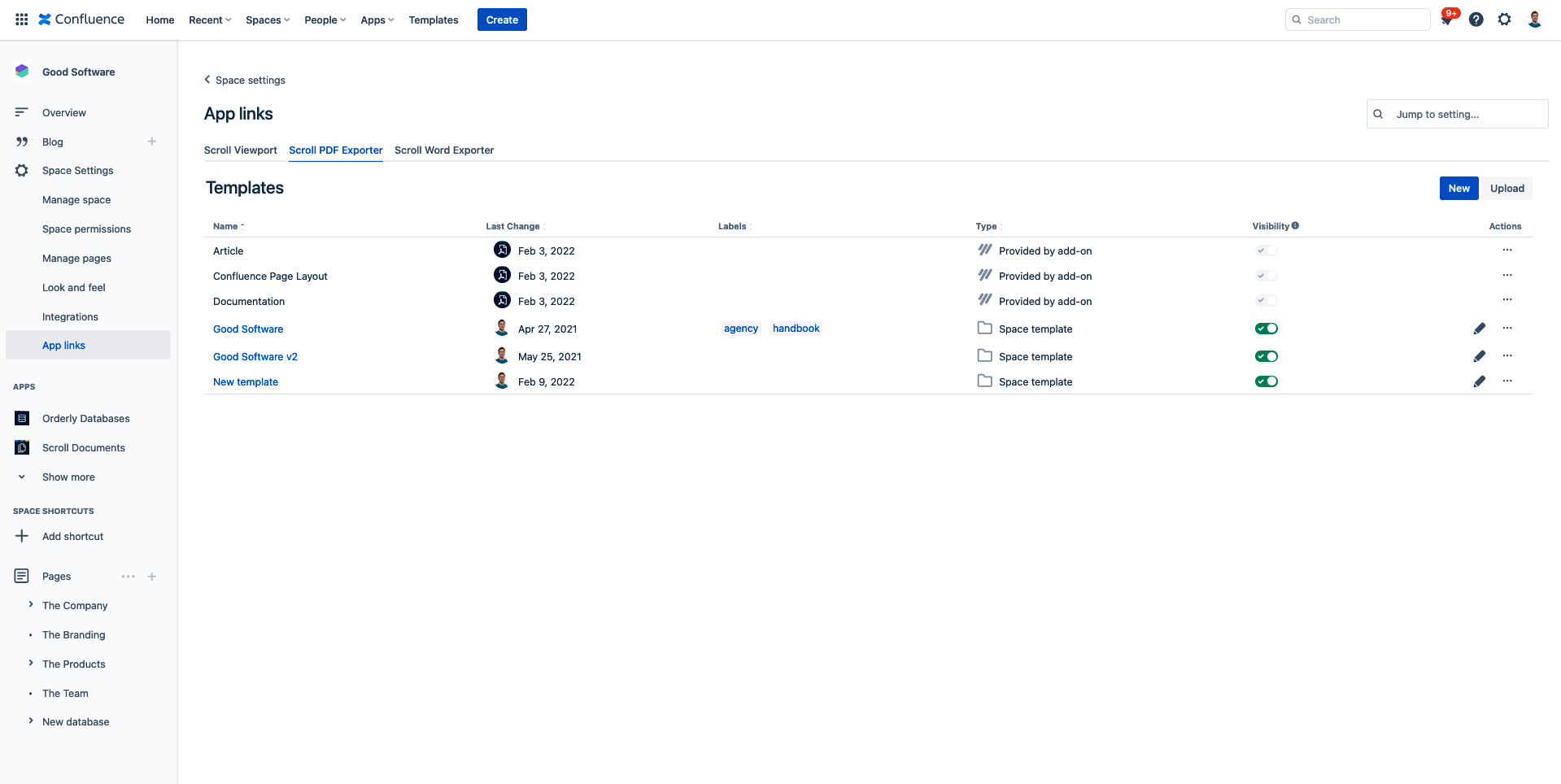Disable visibility for New template
The height and width of the screenshot is (784, 1561).
pyautogui.click(x=1266, y=381)
